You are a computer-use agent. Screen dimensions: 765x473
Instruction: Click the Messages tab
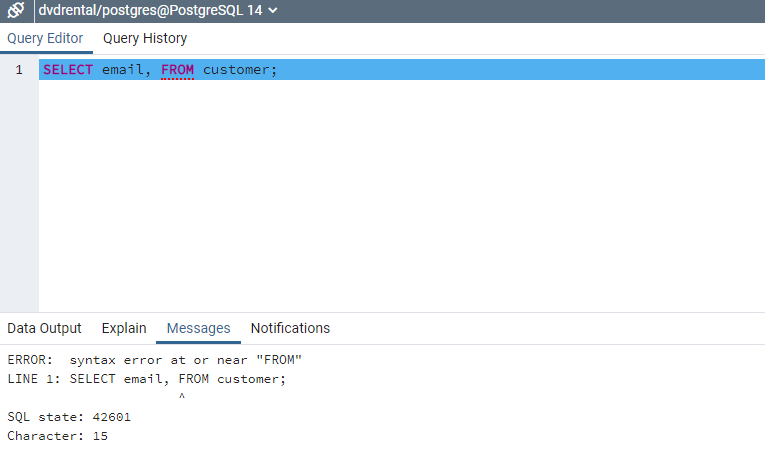tap(198, 328)
